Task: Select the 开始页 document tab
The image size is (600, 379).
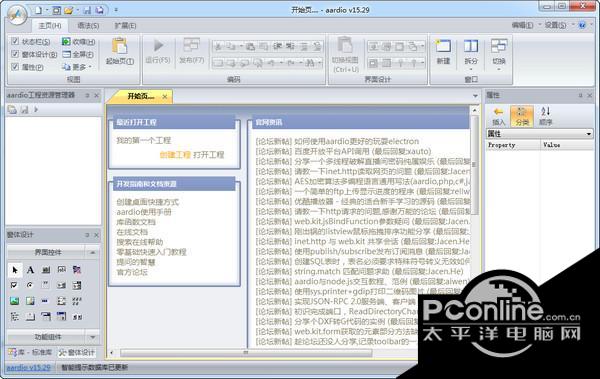Action: 140,96
